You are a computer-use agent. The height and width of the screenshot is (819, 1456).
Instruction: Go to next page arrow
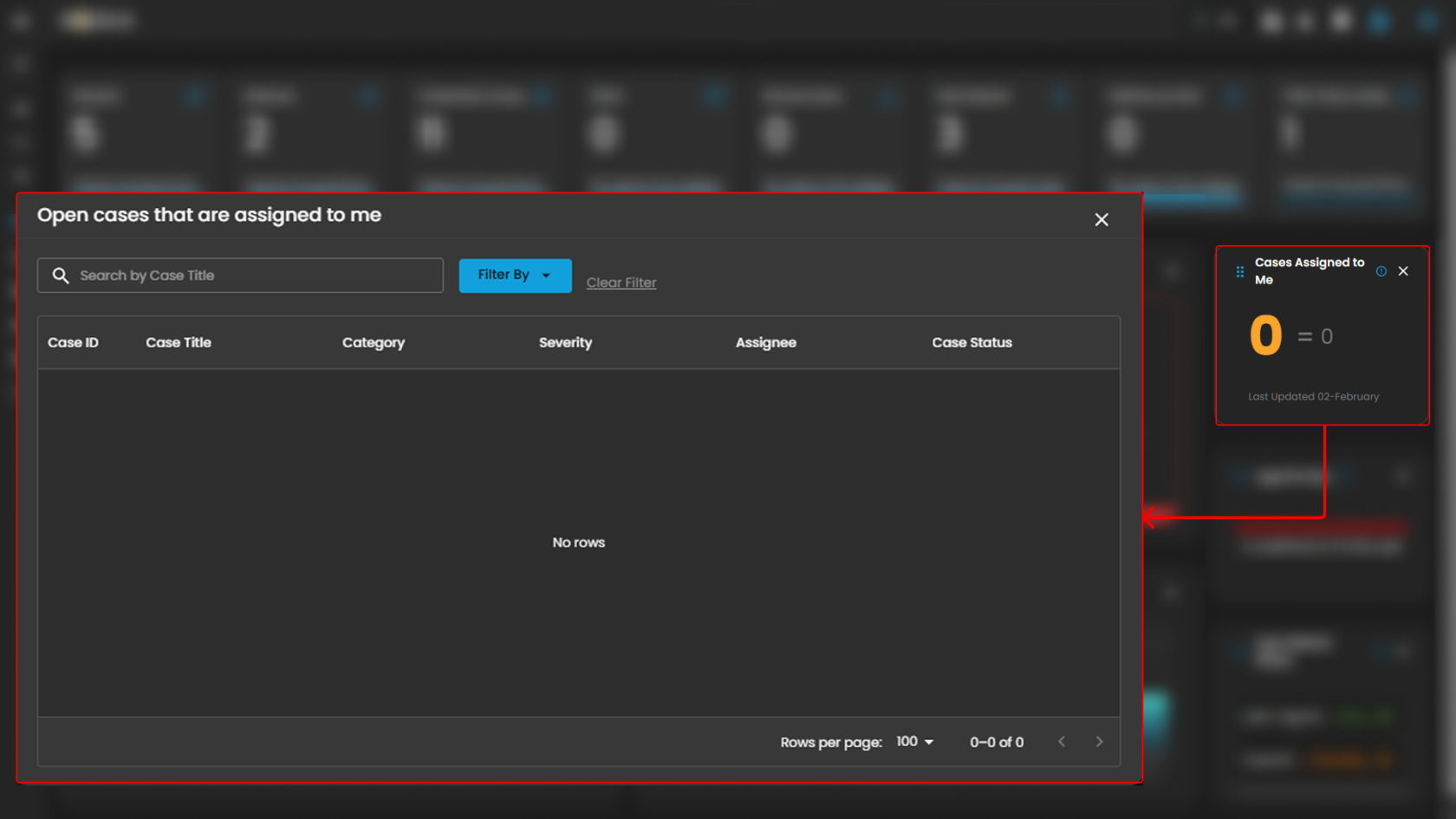pyautogui.click(x=1099, y=742)
